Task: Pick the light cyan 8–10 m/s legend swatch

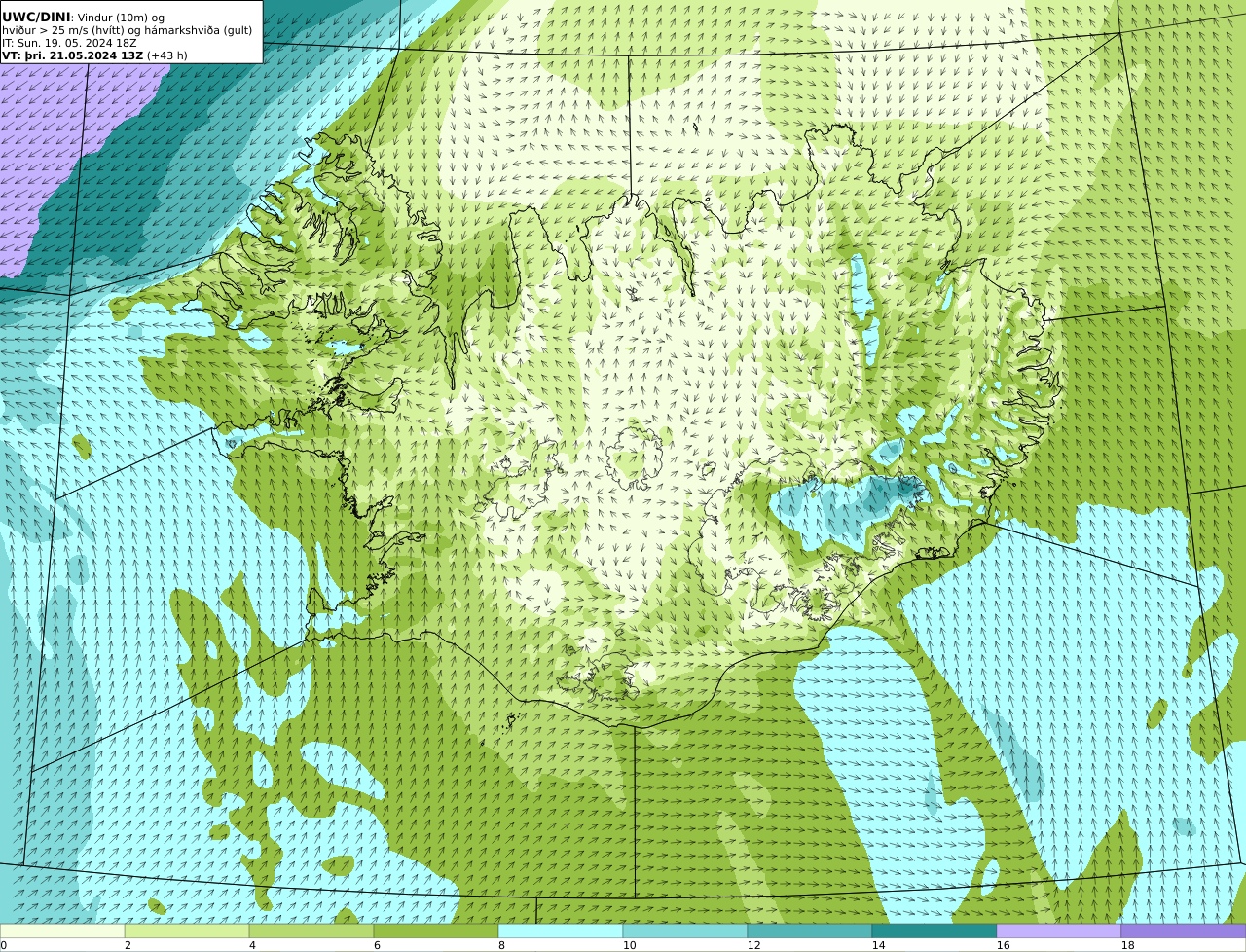Action: [561, 932]
